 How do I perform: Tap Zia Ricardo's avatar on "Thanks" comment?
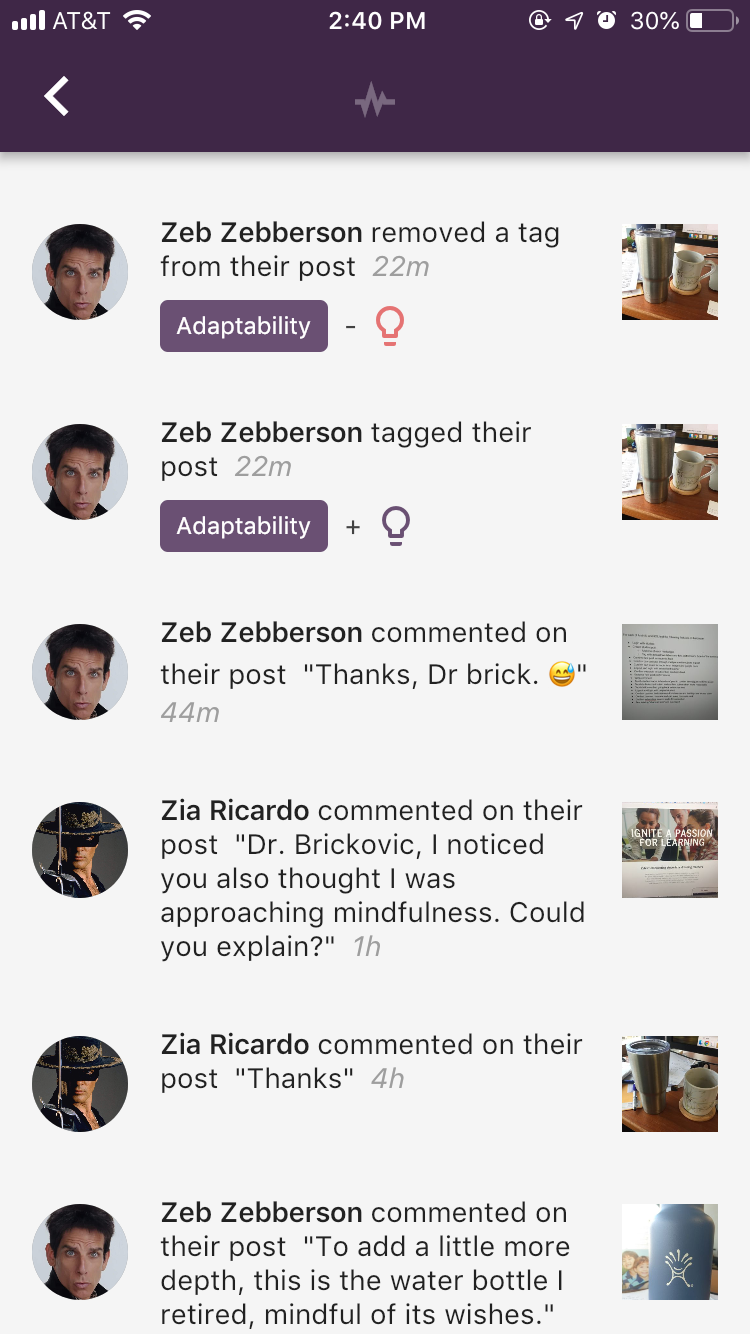tap(80, 1084)
